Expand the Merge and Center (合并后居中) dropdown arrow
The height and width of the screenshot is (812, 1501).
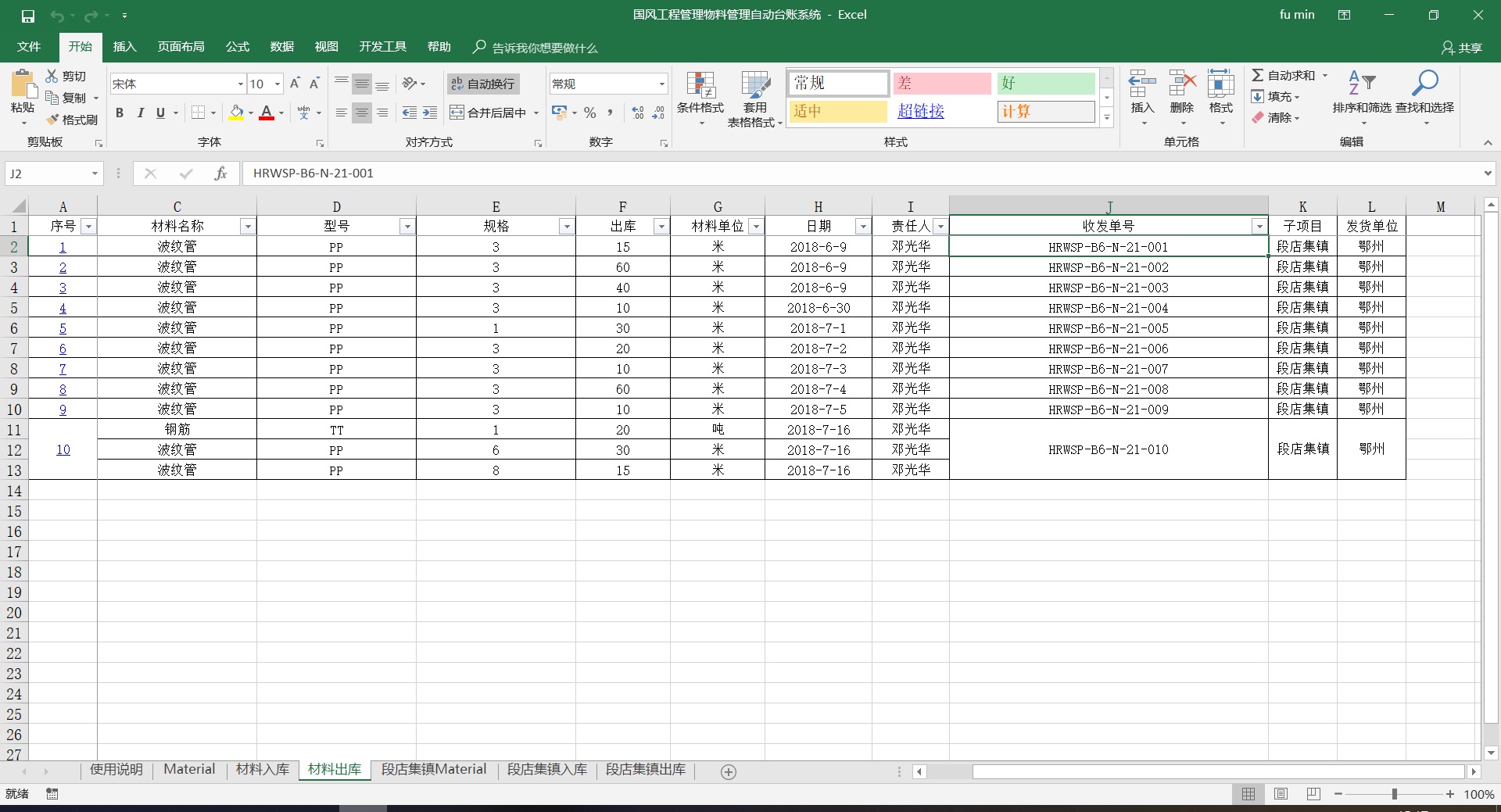(x=536, y=113)
